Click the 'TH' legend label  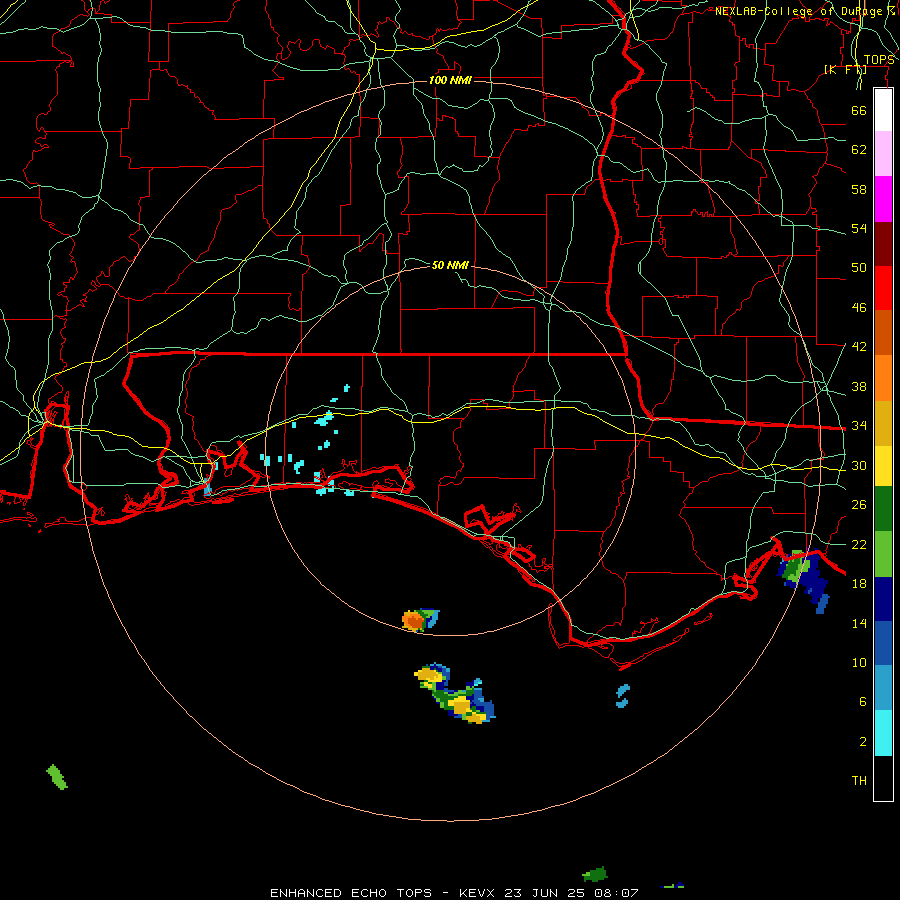(x=859, y=780)
